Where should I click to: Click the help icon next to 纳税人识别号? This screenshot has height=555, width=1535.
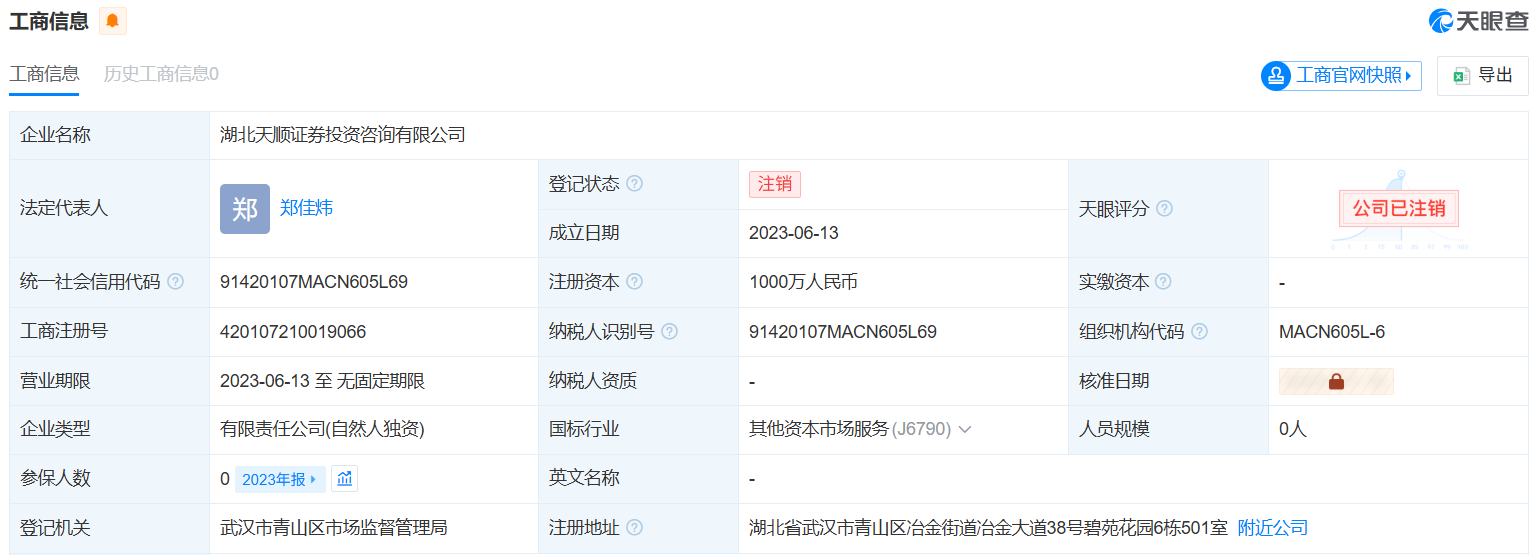pyautogui.click(x=669, y=331)
